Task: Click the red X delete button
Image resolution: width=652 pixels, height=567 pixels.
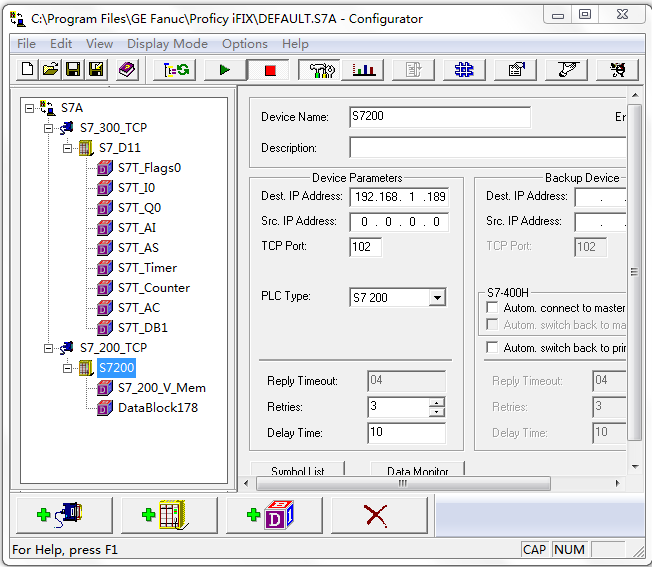Action: click(379, 515)
